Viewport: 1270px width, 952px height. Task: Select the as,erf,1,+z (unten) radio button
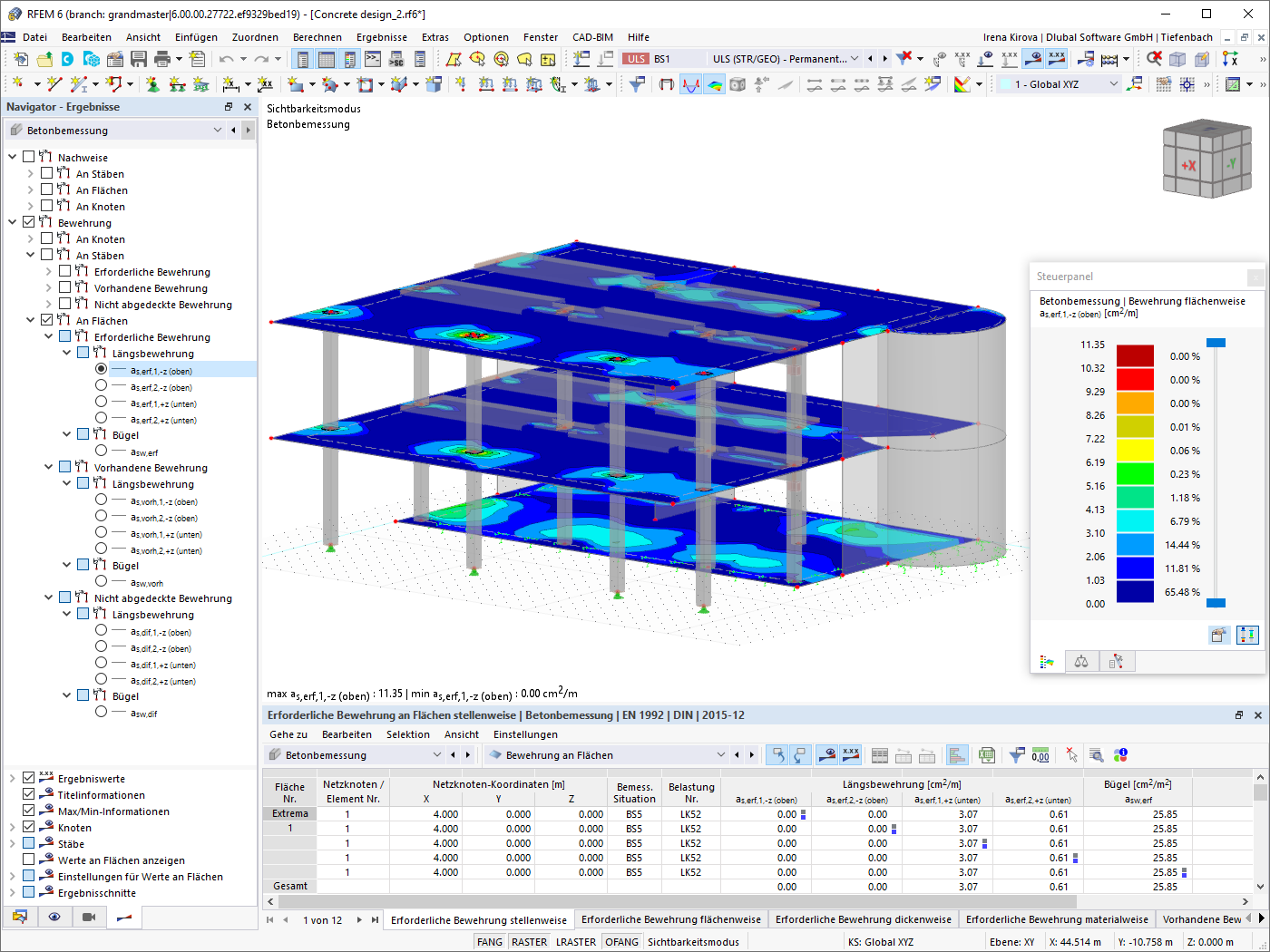tap(101, 402)
